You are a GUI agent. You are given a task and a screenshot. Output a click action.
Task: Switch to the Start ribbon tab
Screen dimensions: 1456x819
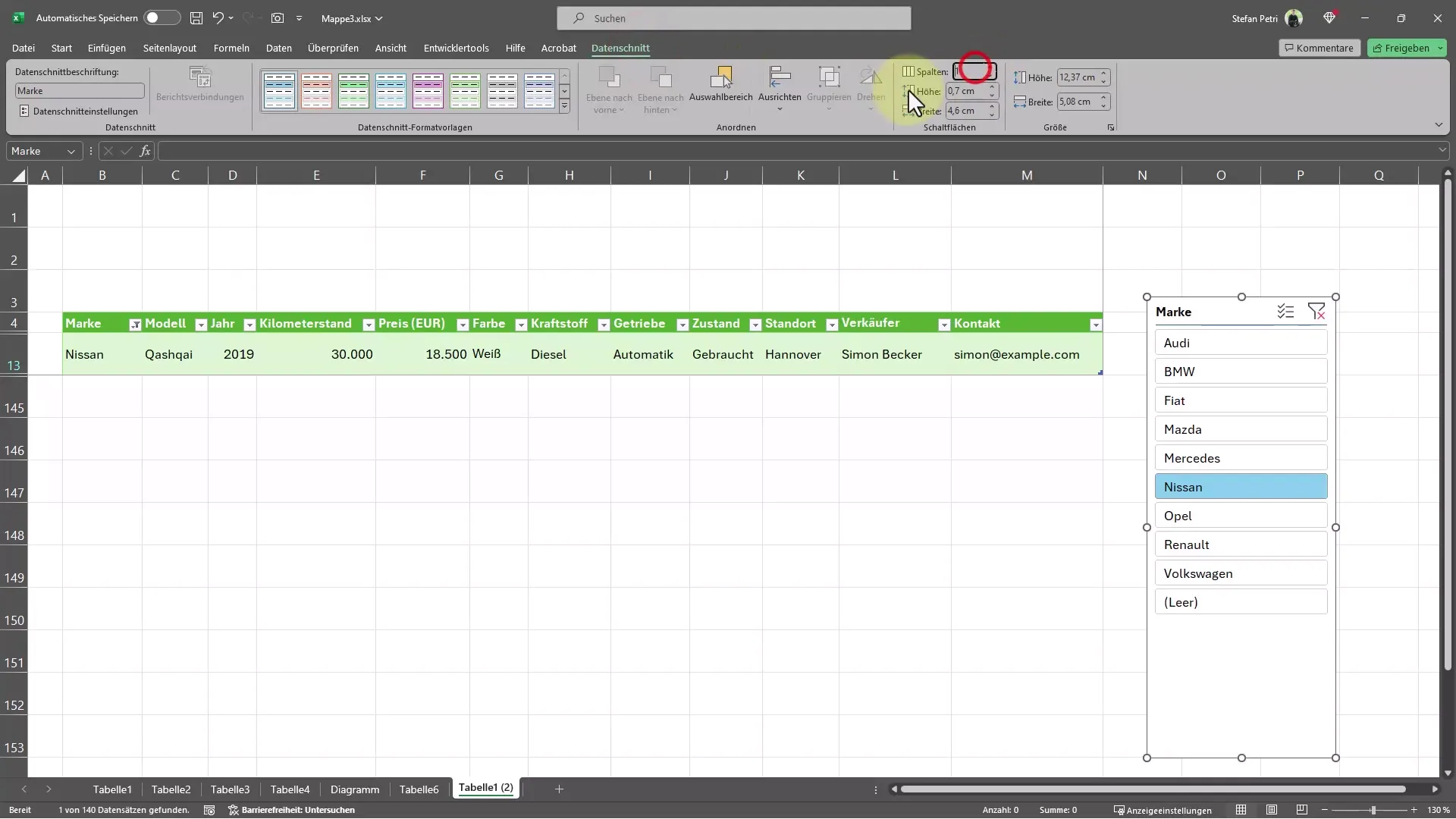pyautogui.click(x=61, y=48)
